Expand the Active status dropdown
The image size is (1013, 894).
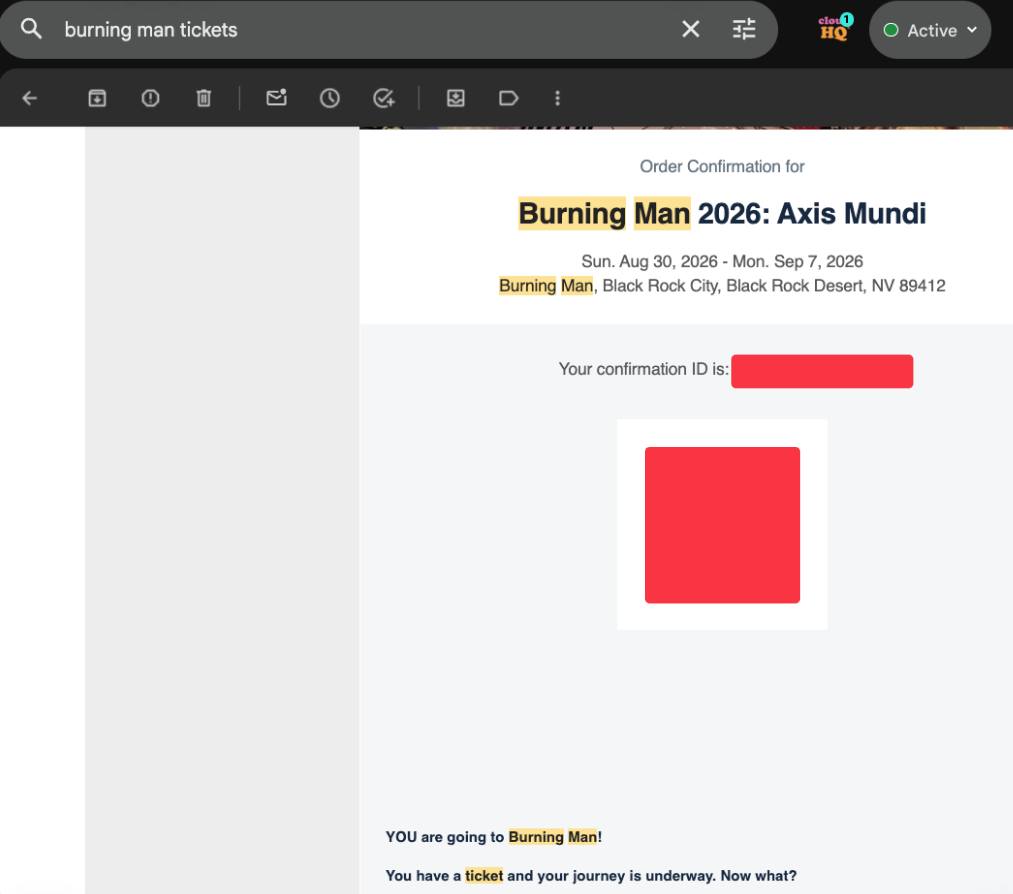(x=930, y=30)
